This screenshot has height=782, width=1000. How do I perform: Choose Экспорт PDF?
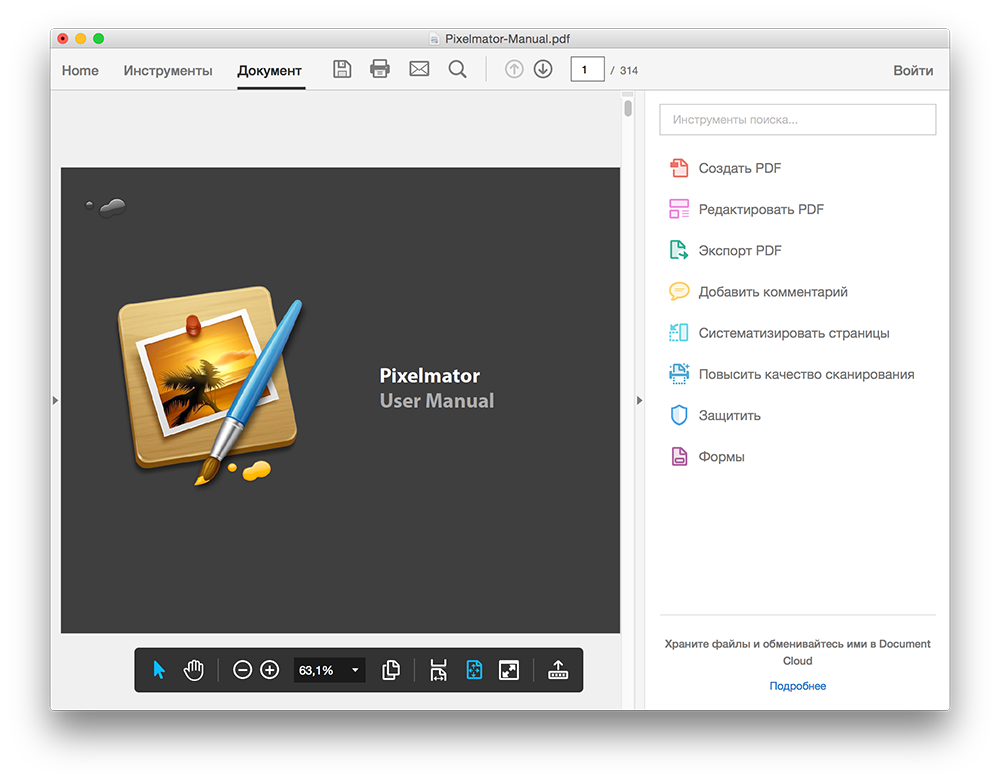[x=740, y=251]
